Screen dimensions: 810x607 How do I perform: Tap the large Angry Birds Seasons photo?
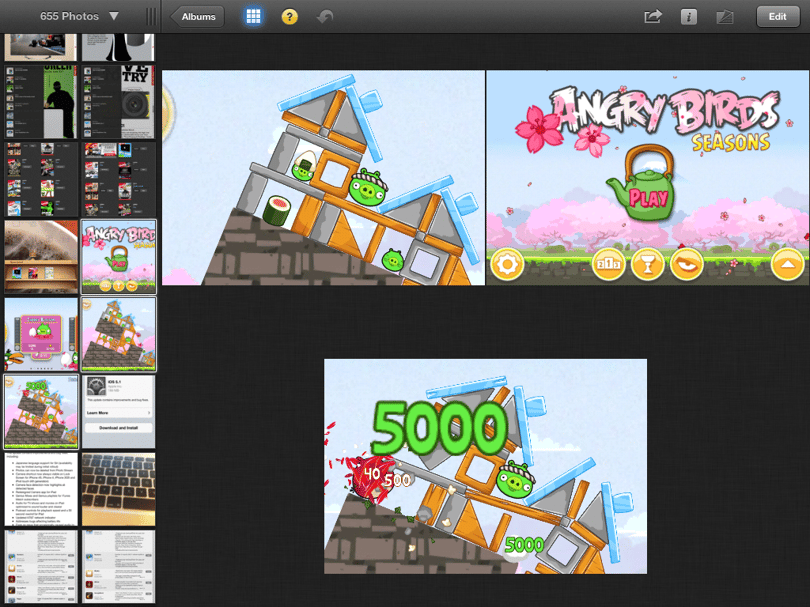point(647,178)
